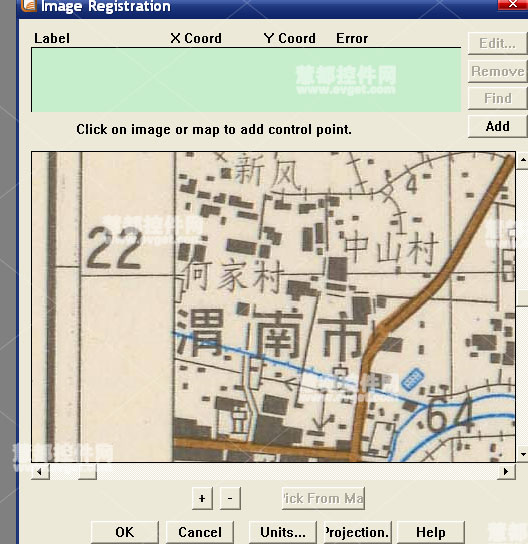Open the Units... settings
Screen dimensions: 528x544
[x=283, y=532]
